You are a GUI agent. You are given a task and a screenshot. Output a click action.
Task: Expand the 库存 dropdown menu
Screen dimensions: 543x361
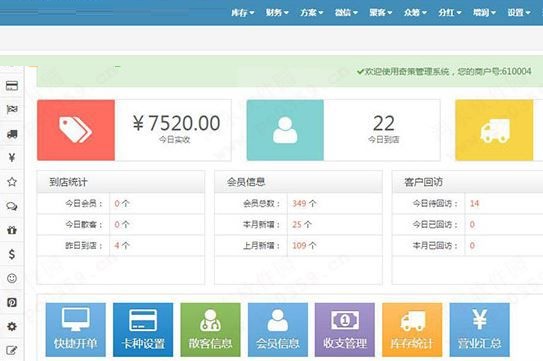click(242, 13)
